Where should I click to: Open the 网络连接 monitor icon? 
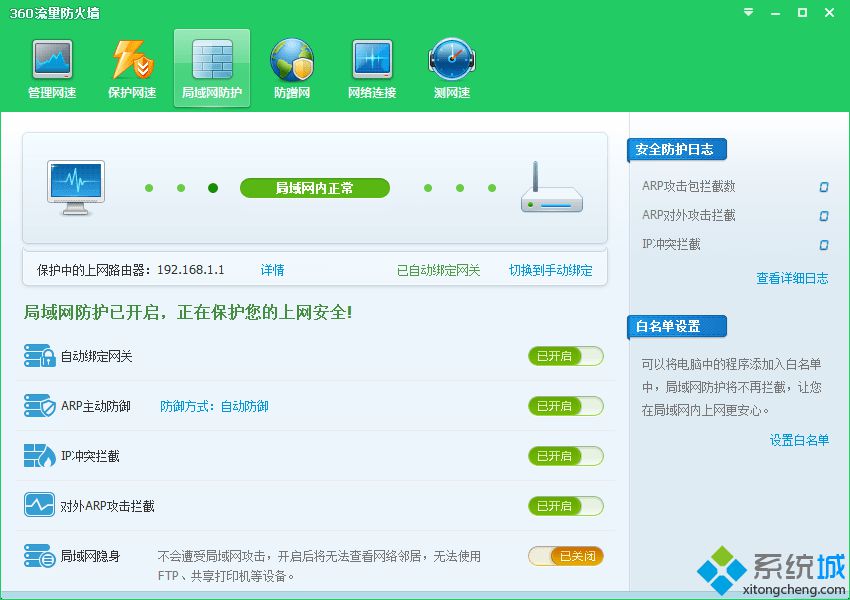tap(372, 61)
